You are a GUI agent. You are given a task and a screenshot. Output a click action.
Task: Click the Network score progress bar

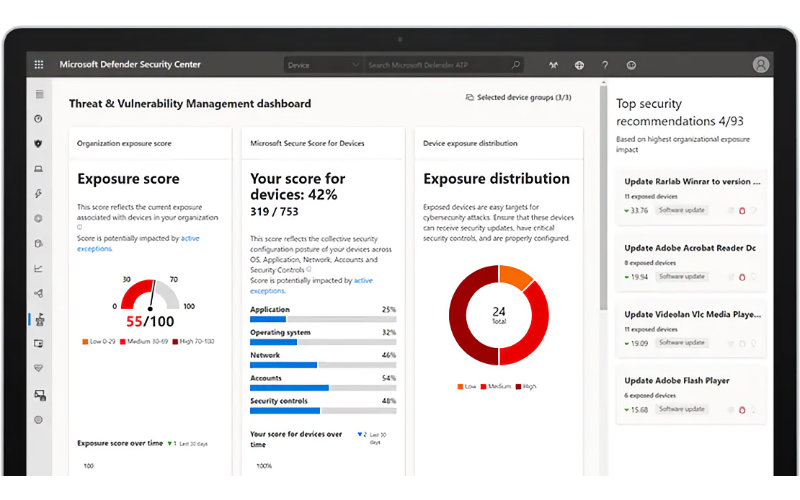pos(323,365)
